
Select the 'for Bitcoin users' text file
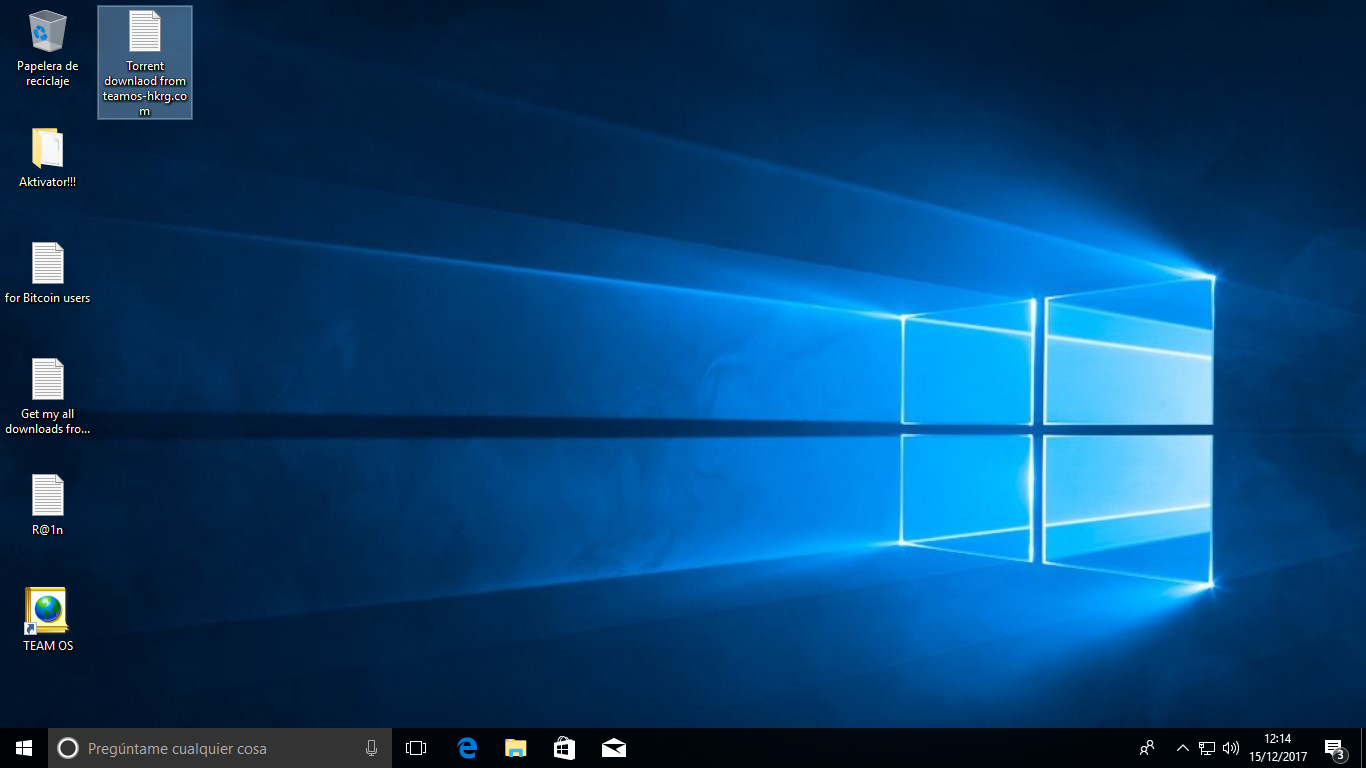[48, 273]
